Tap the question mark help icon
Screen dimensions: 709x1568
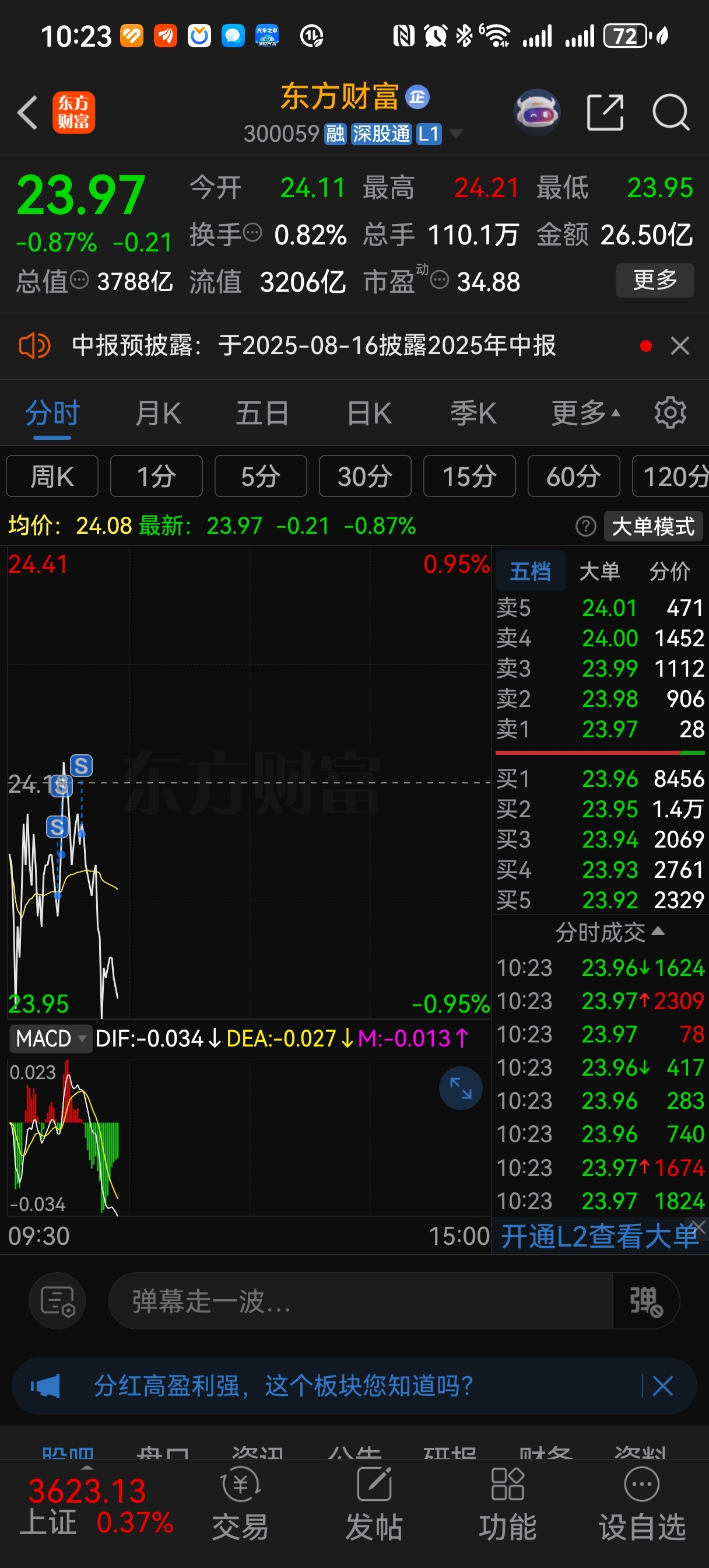point(585,526)
